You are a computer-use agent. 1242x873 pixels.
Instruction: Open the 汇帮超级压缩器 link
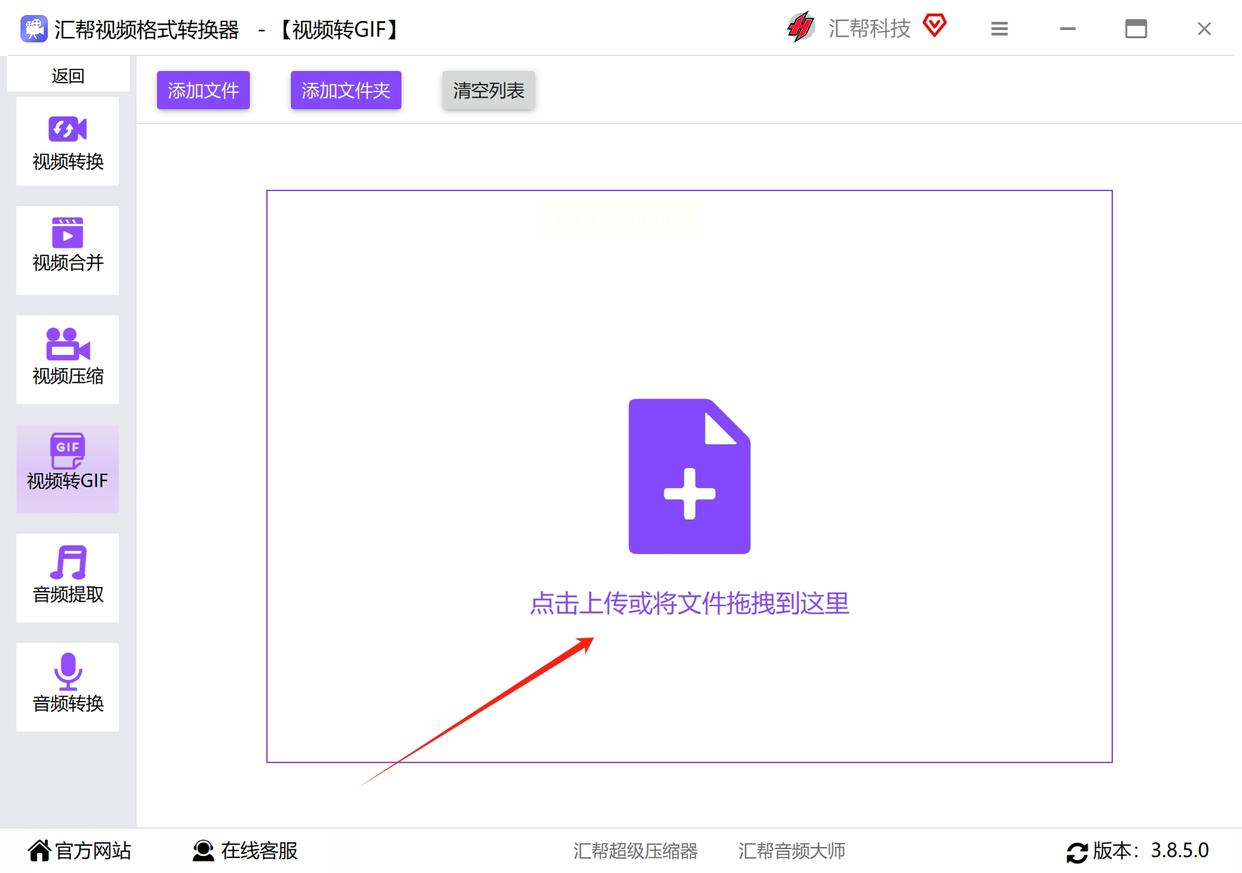coord(636,851)
